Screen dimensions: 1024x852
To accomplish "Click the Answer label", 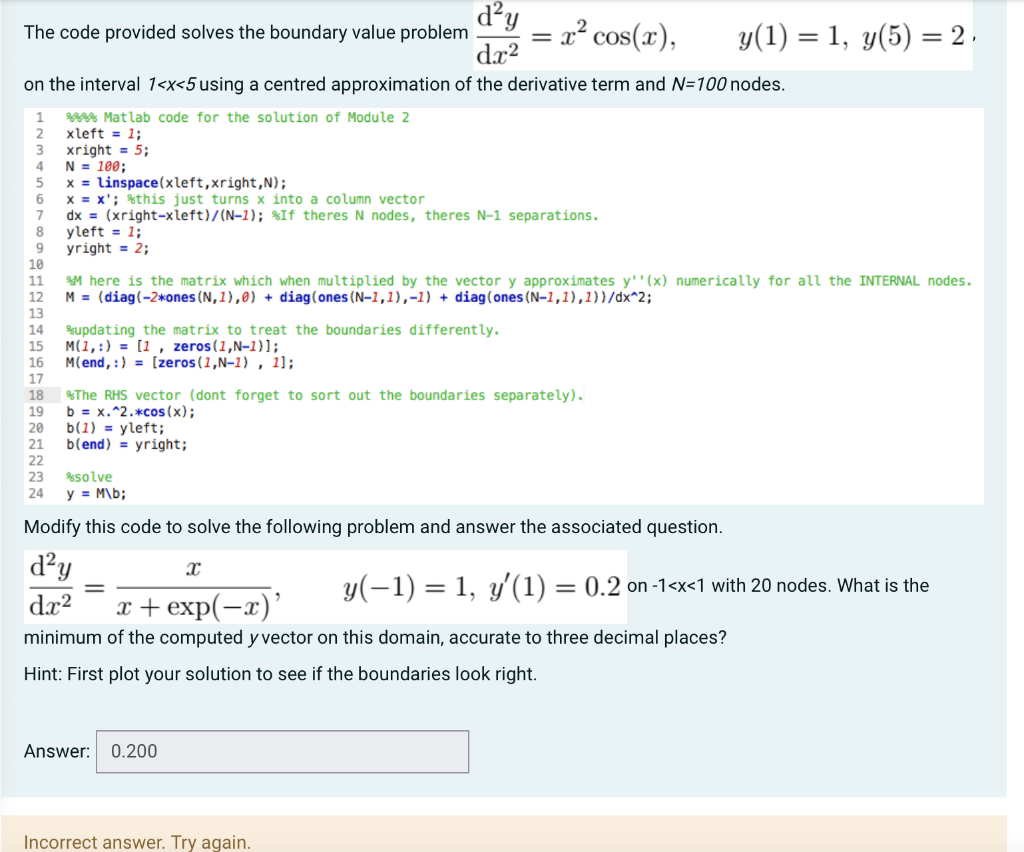I will pyautogui.click(x=57, y=750).
